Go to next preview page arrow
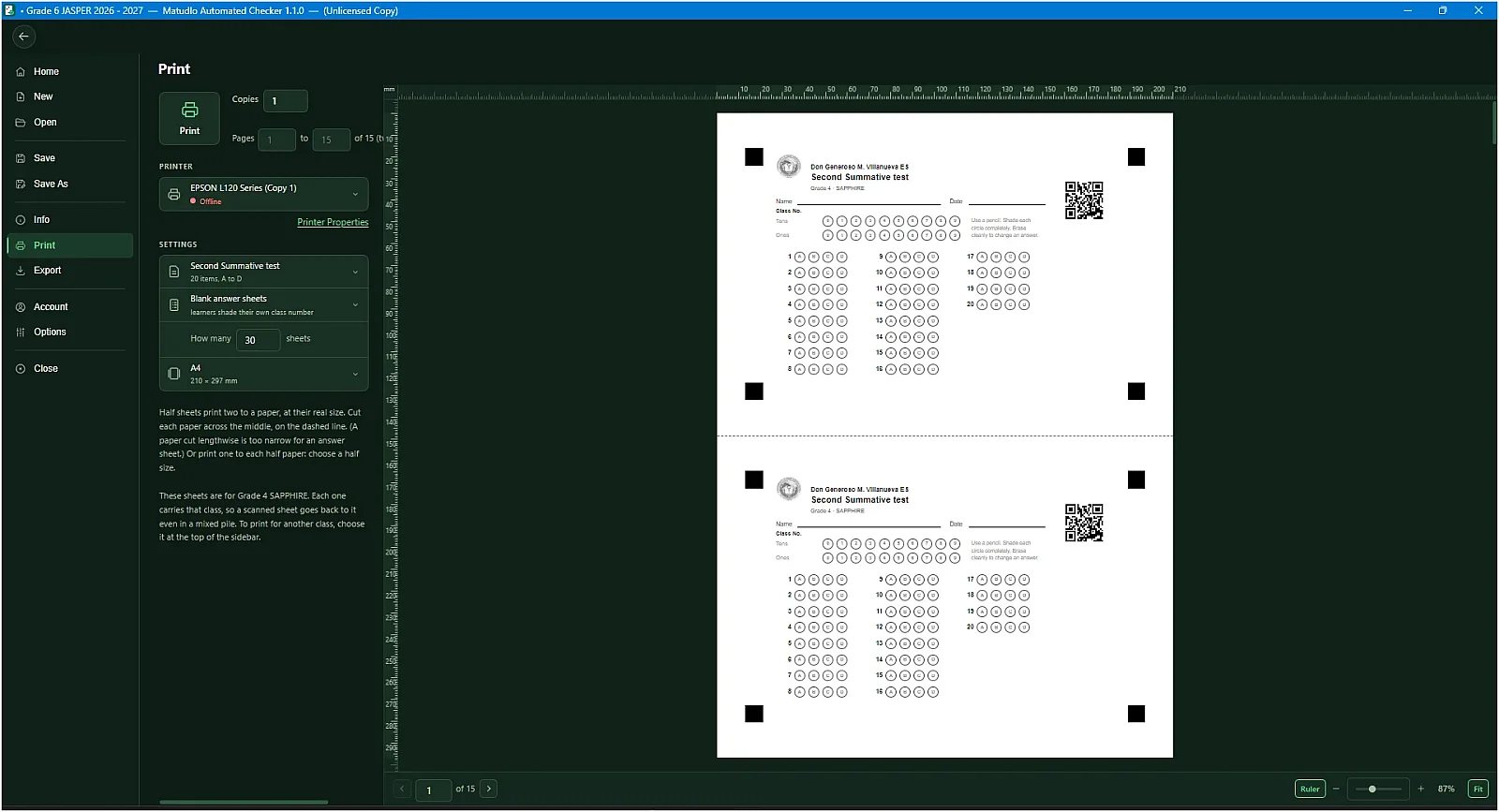Image resolution: width=1499 pixels, height=812 pixels. tap(489, 789)
